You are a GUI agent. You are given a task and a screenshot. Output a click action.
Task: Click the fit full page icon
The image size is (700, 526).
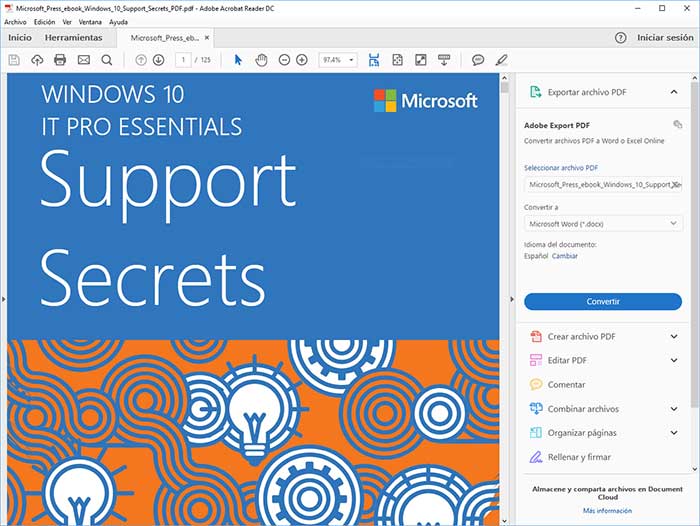tap(397, 60)
